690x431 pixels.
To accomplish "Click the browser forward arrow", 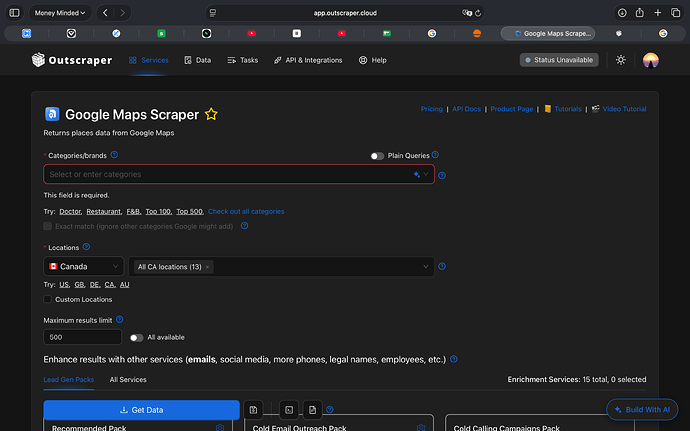I will pos(122,13).
